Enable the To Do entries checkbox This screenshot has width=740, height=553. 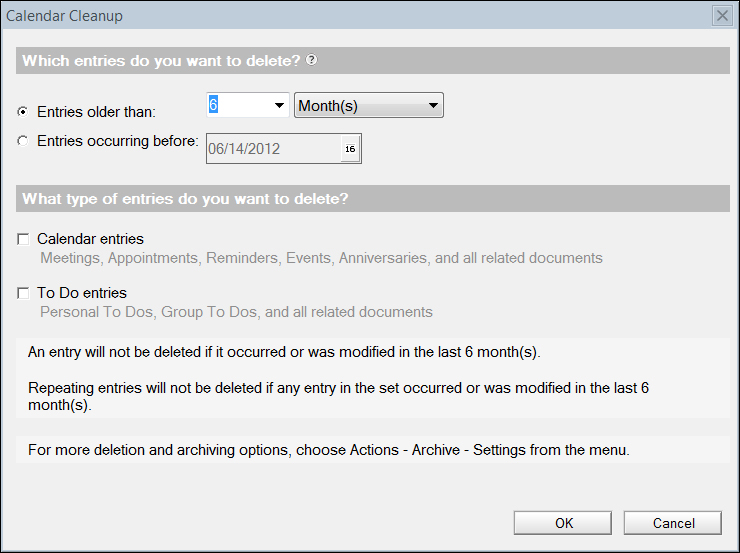point(23,293)
